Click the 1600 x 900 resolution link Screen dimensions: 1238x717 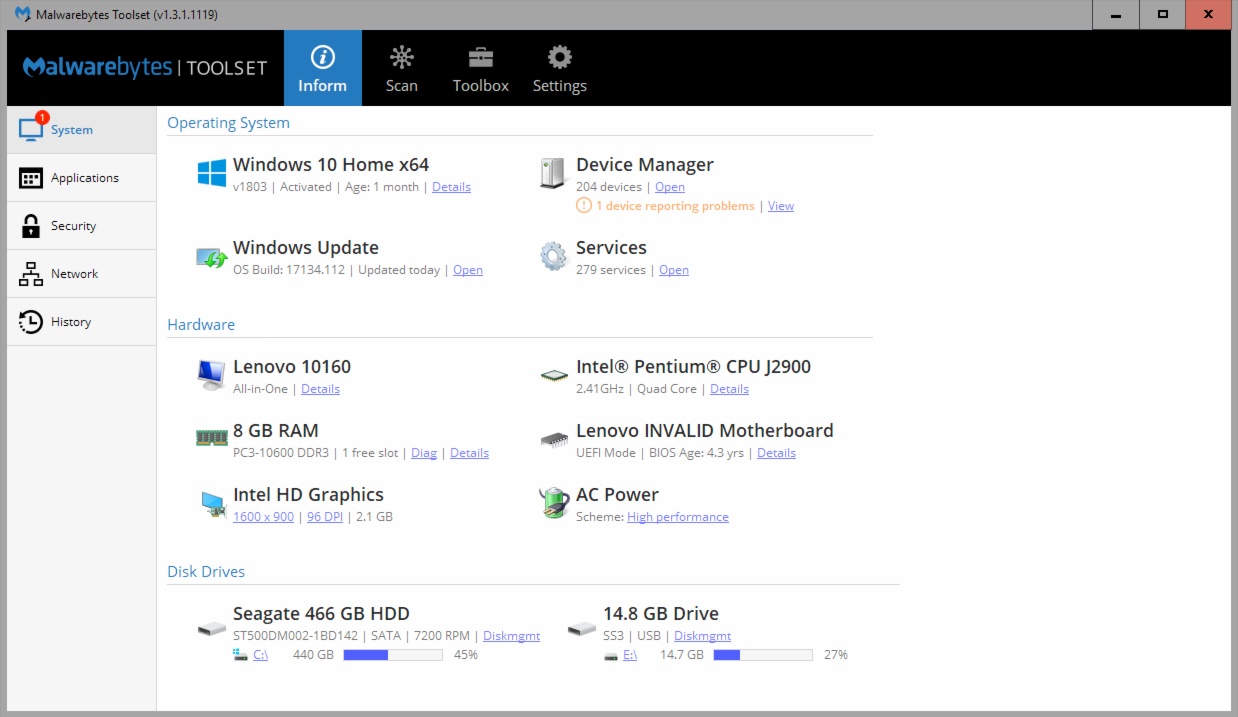coord(263,517)
